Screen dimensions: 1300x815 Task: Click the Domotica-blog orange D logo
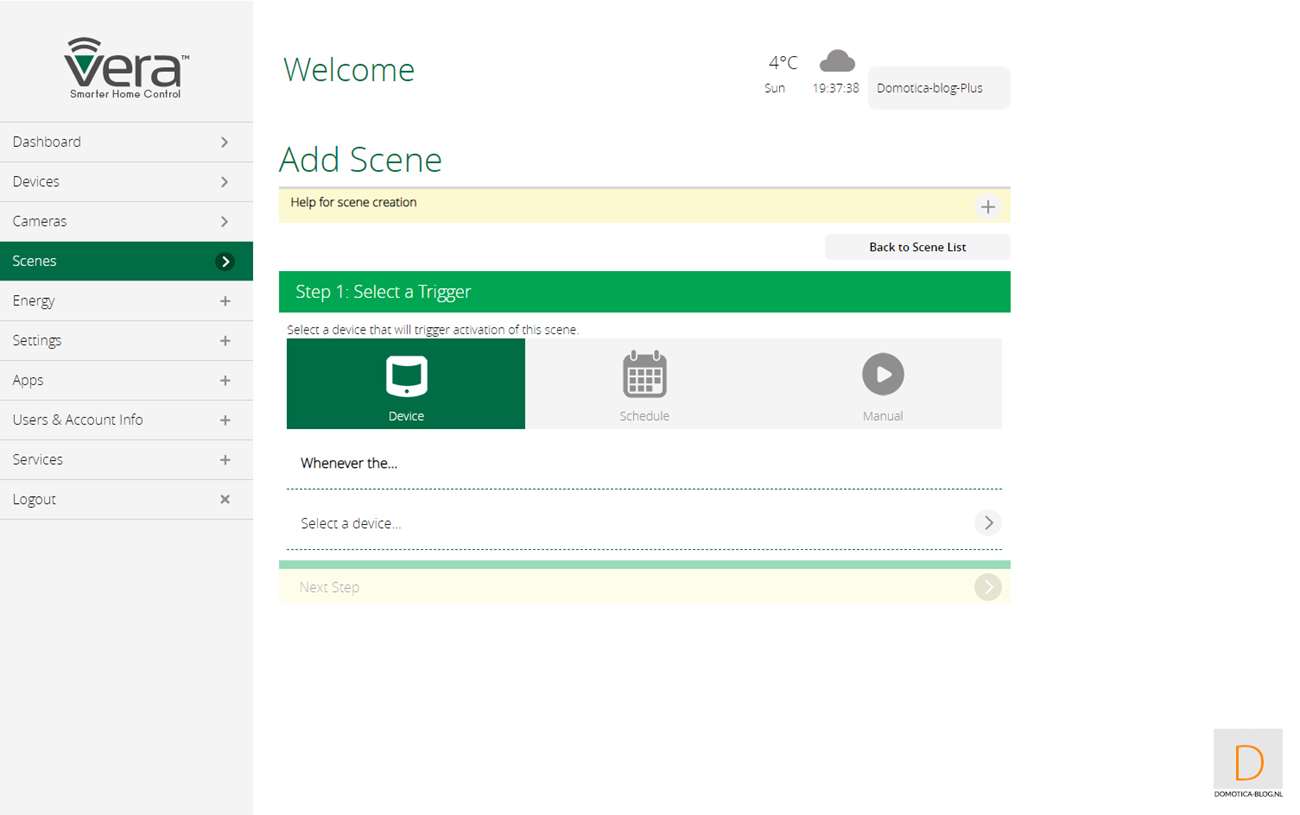click(1248, 763)
